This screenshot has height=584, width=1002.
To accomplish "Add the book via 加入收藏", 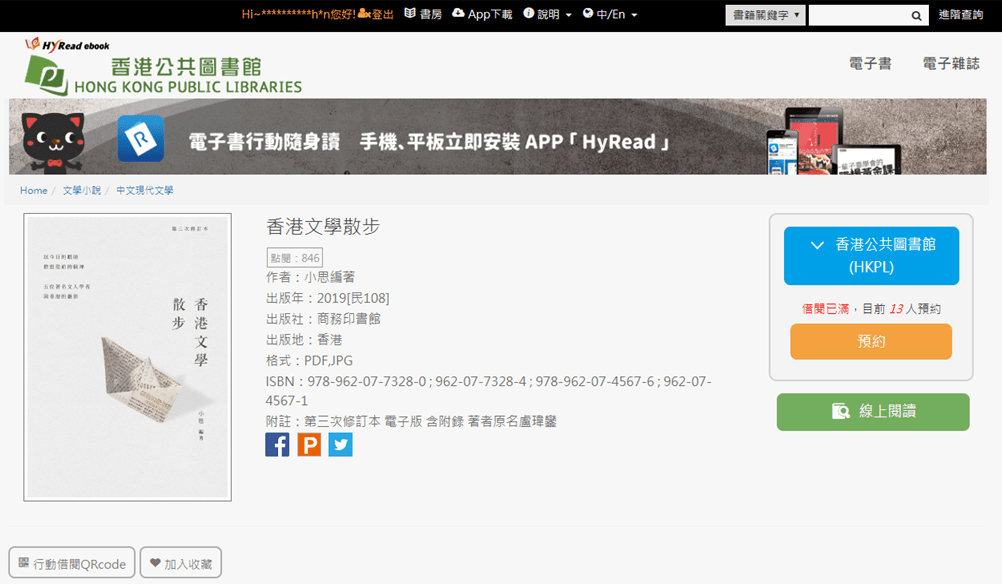I will tap(181, 563).
